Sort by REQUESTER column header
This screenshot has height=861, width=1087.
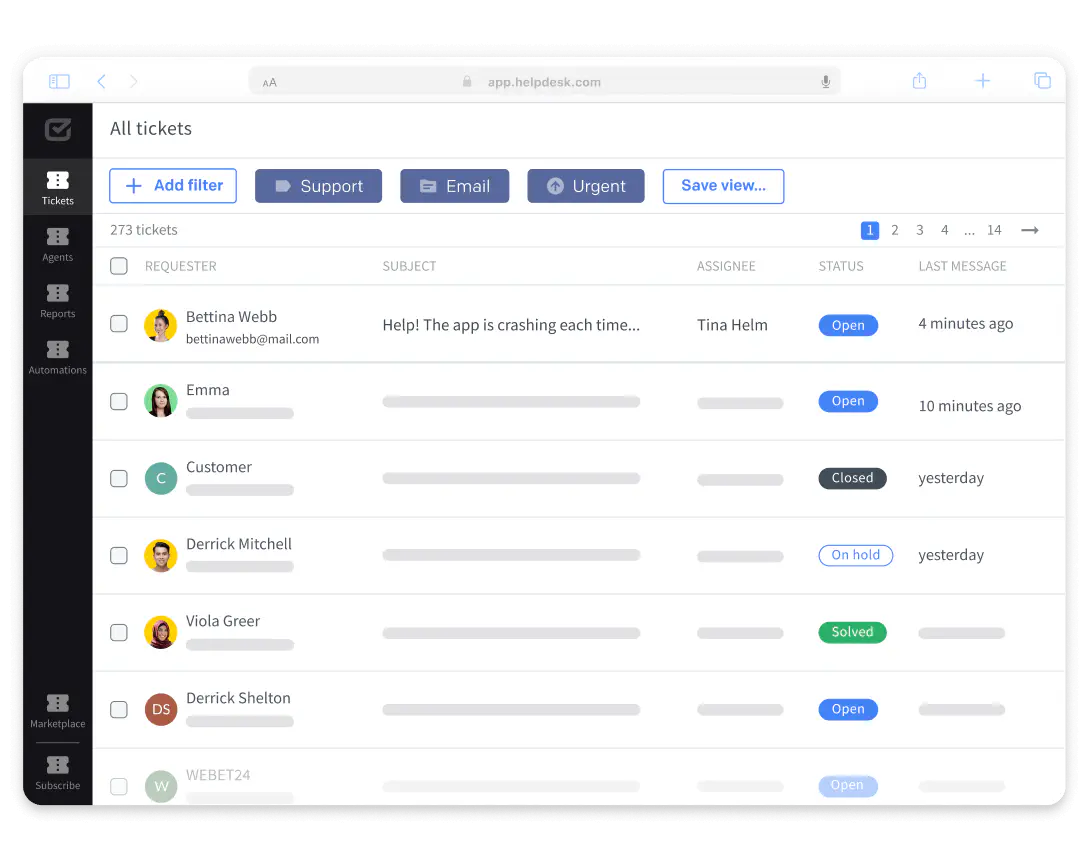coord(180,266)
